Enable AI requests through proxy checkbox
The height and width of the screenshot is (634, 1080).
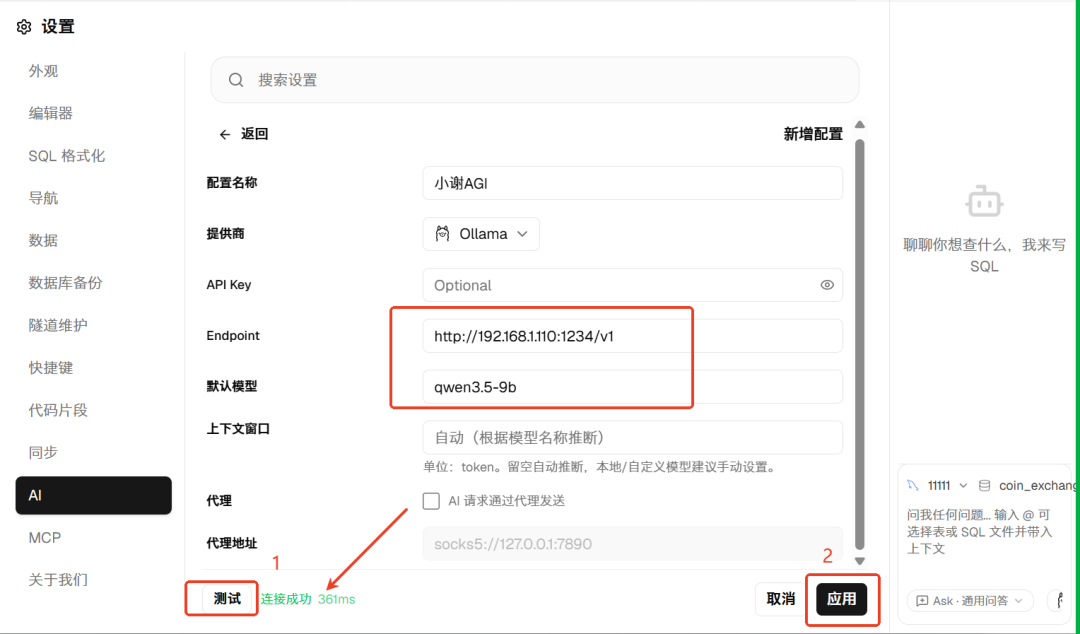(x=431, y=501)
